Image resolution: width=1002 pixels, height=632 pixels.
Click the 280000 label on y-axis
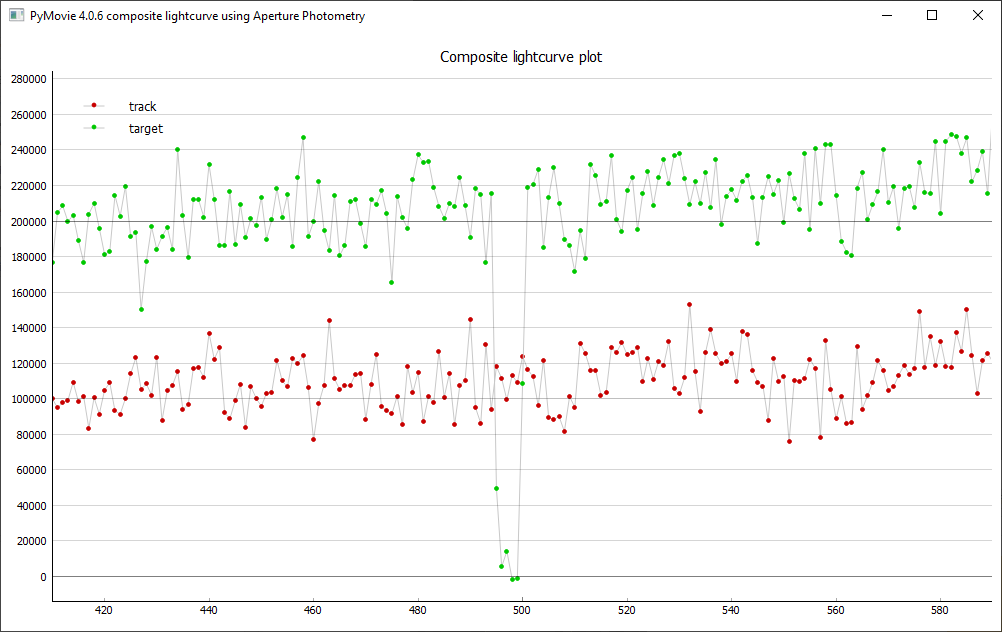[x=27, y=79]
